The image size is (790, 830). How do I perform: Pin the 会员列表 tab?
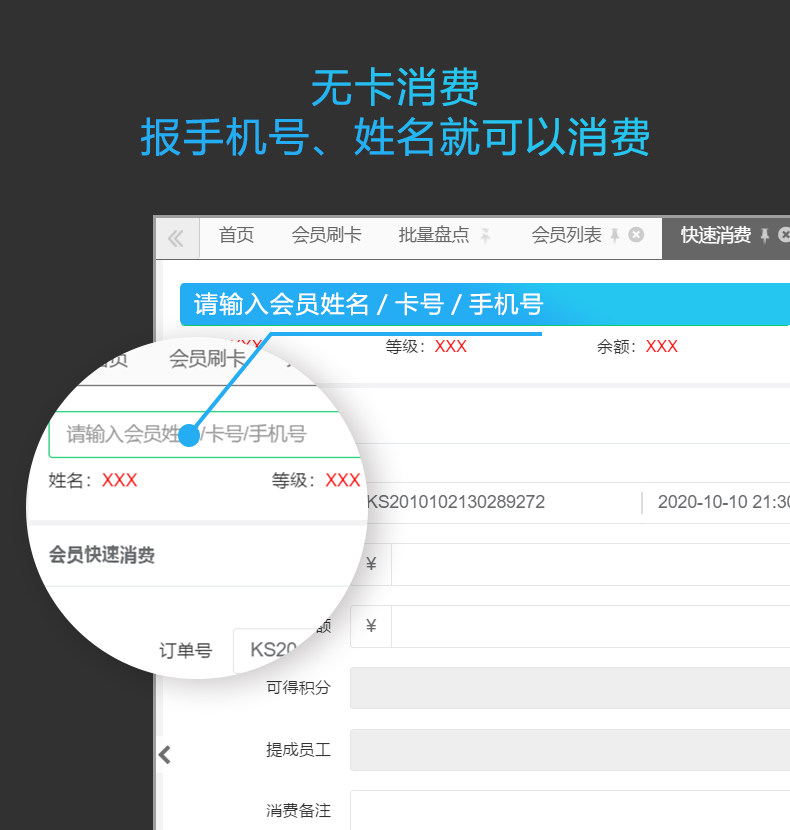pyautogui.click(x=615, y=236)
